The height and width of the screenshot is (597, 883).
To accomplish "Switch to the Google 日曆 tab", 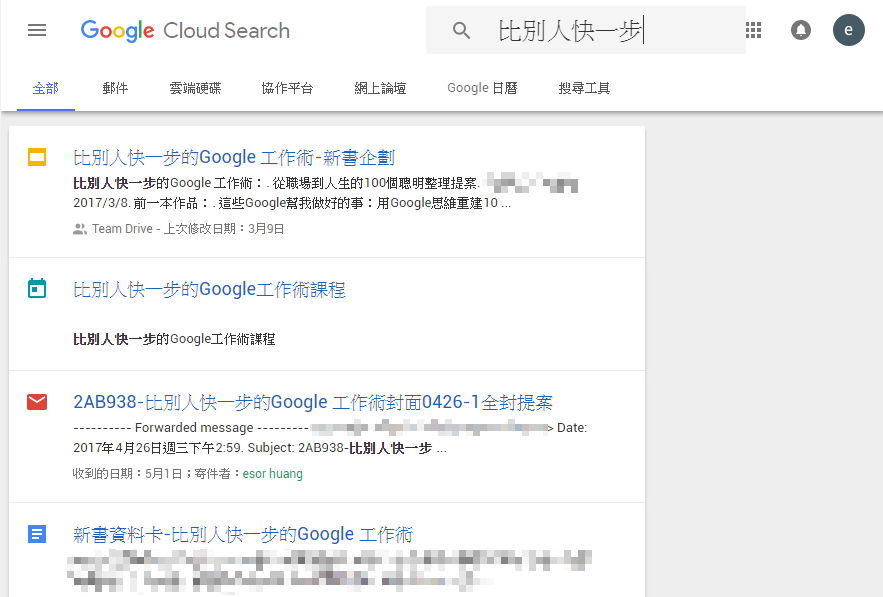I will pyautogui.click(x=482, y=88).
